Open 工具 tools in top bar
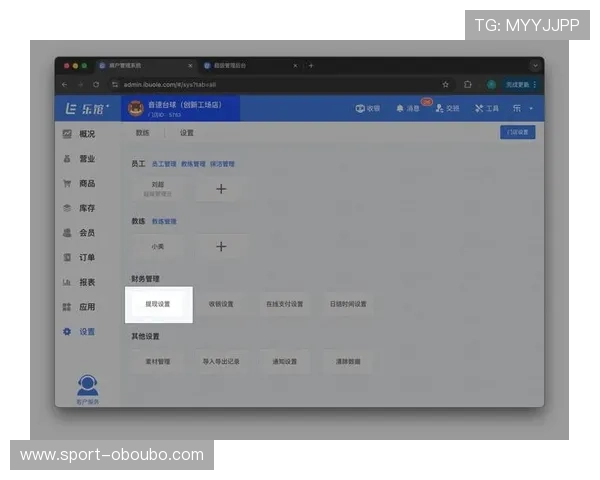This screenshot has height=480, width=600. (x=487, y=108)
